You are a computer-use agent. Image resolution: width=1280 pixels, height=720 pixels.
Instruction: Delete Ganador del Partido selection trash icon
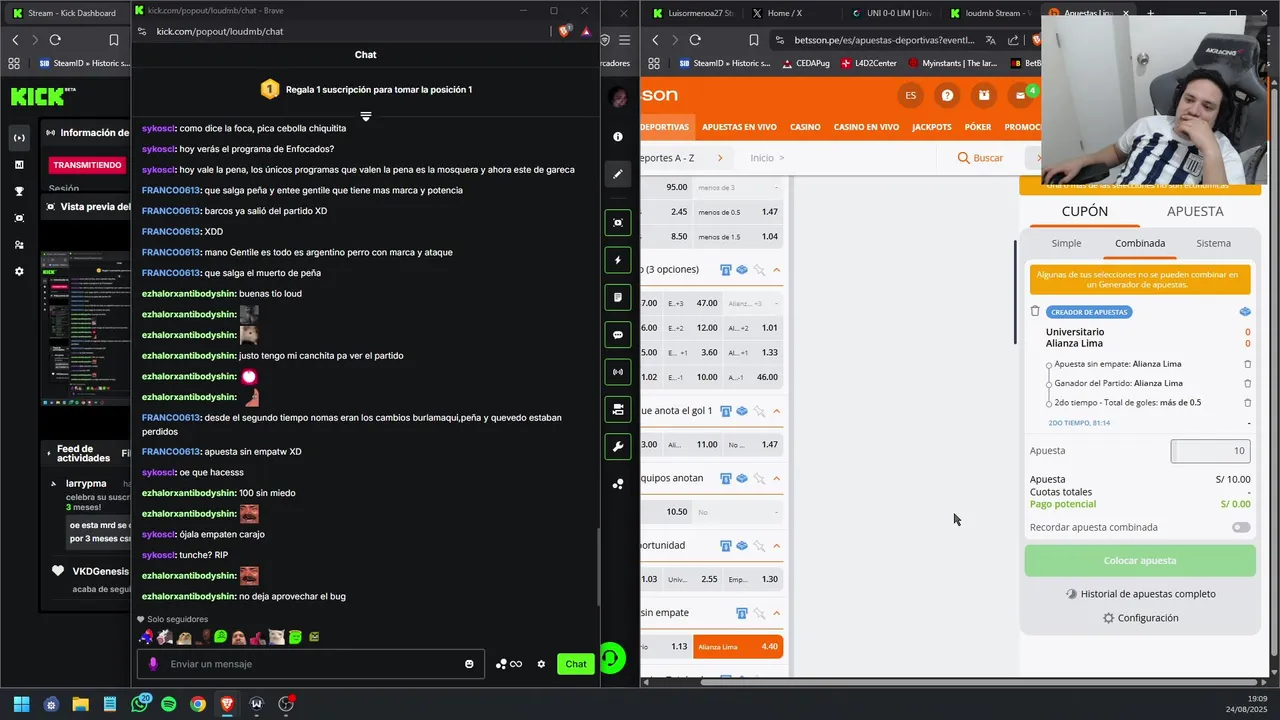(1247, 383)
